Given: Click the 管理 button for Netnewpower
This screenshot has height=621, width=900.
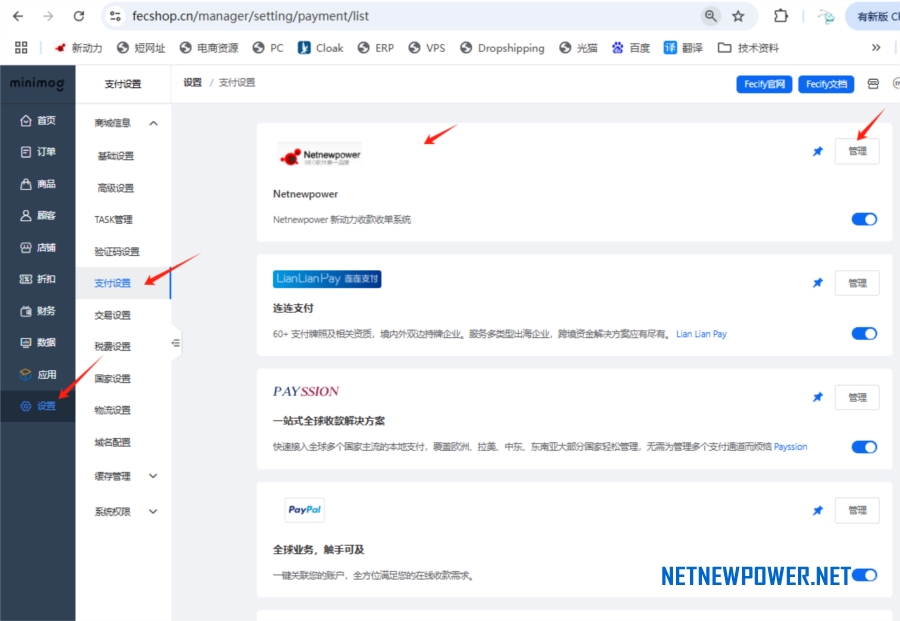Looking at the screenshot, I should (x=857, y=150).
